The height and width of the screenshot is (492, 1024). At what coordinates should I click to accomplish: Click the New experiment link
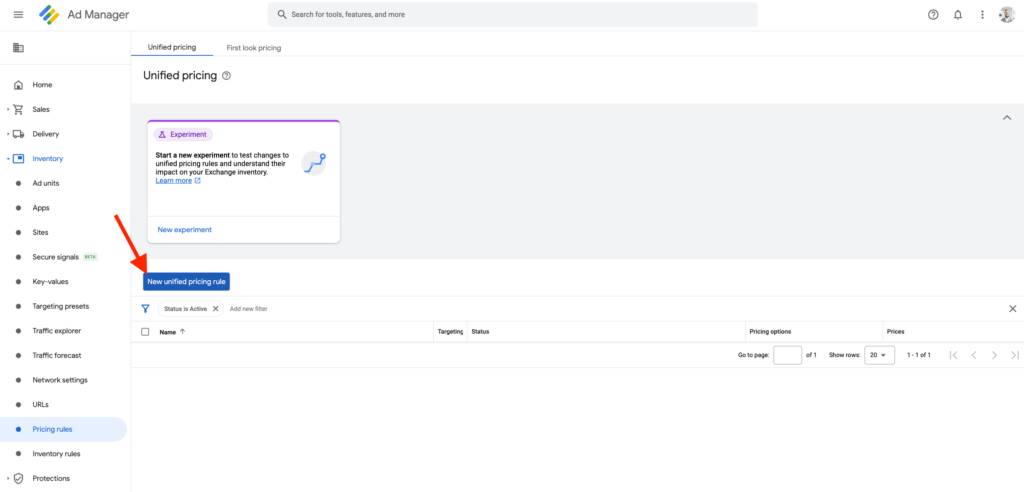click(185, 230)
